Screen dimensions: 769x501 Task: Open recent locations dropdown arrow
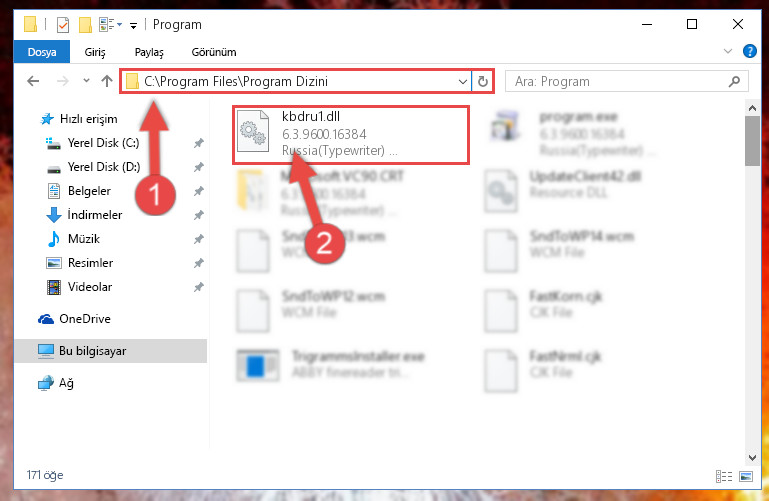86,80
